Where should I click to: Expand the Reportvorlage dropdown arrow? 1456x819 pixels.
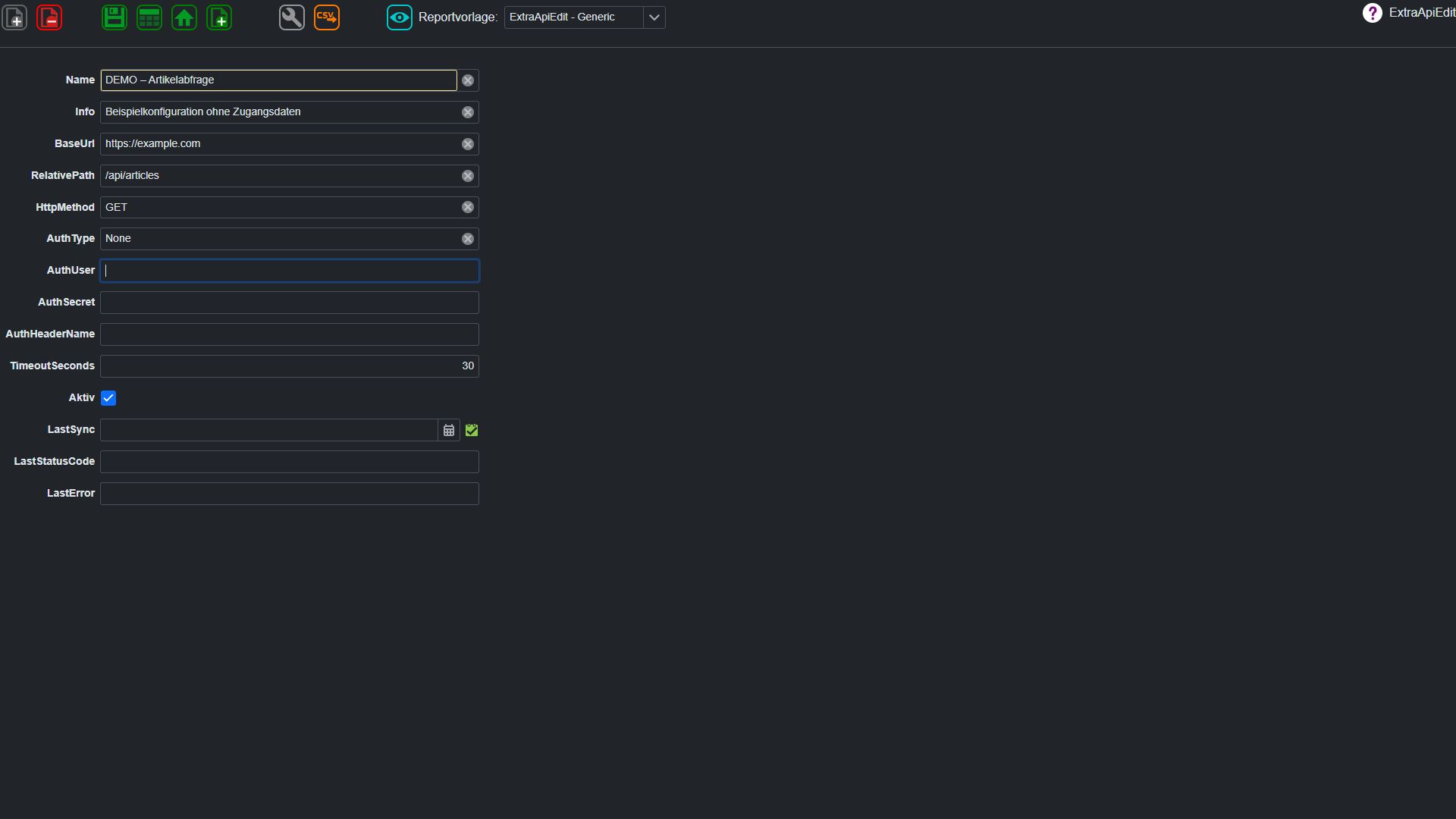[654, 17]
